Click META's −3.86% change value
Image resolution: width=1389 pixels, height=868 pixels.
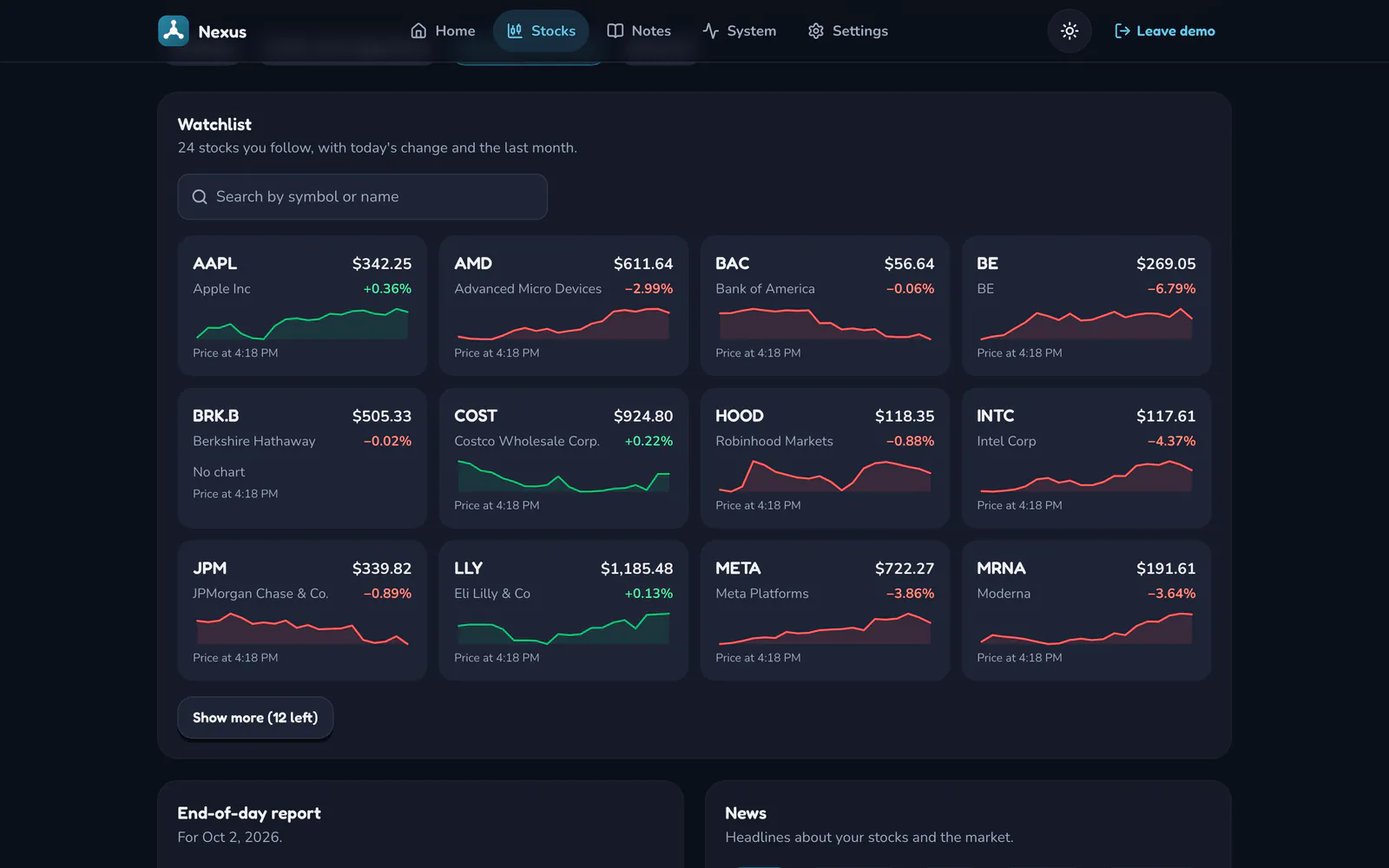(910, 594)
